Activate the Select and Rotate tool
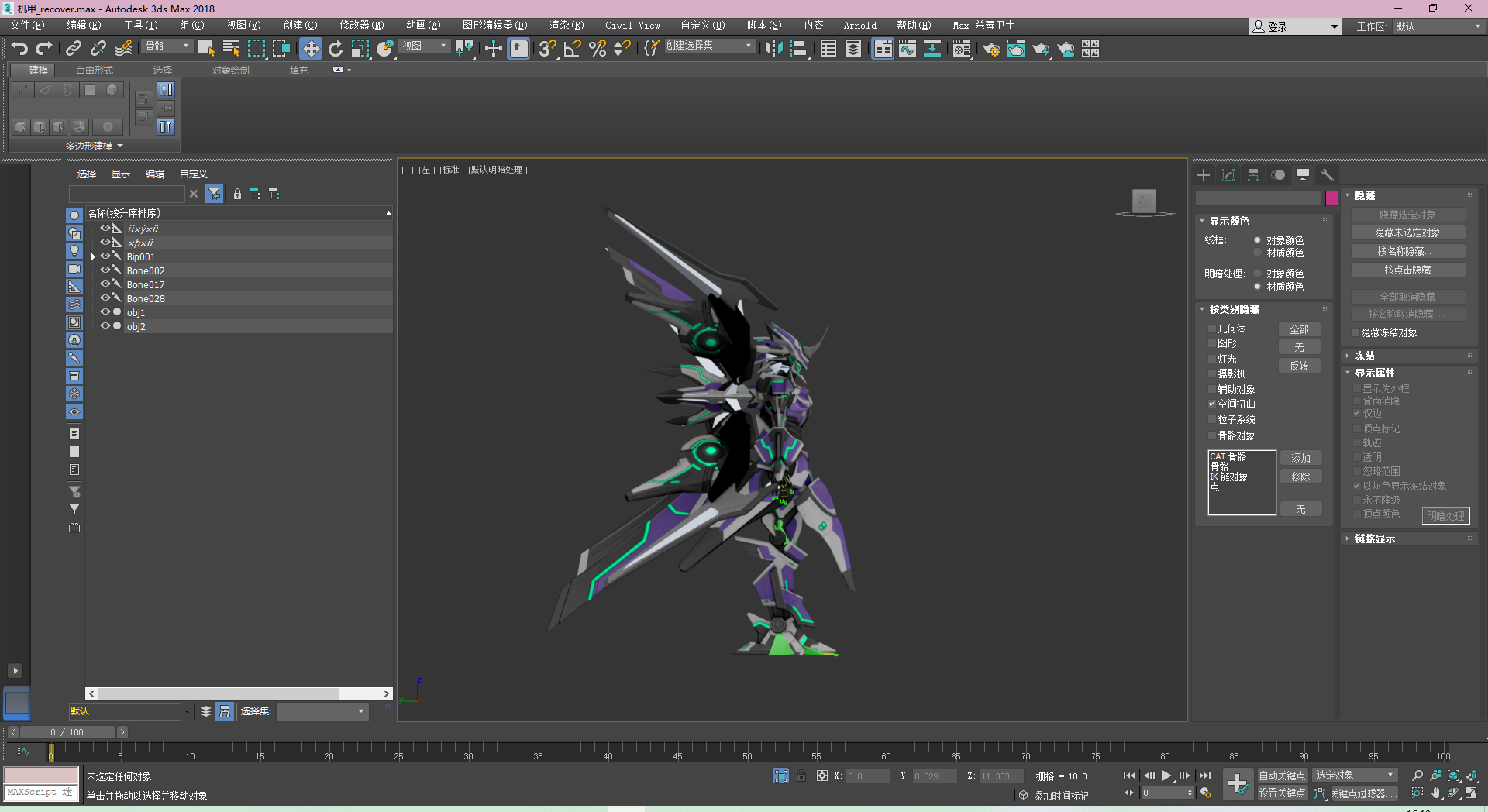Image resolution: width=1488 pixels, height=812 pixels. pyautogui.click(x=336, y=48)
